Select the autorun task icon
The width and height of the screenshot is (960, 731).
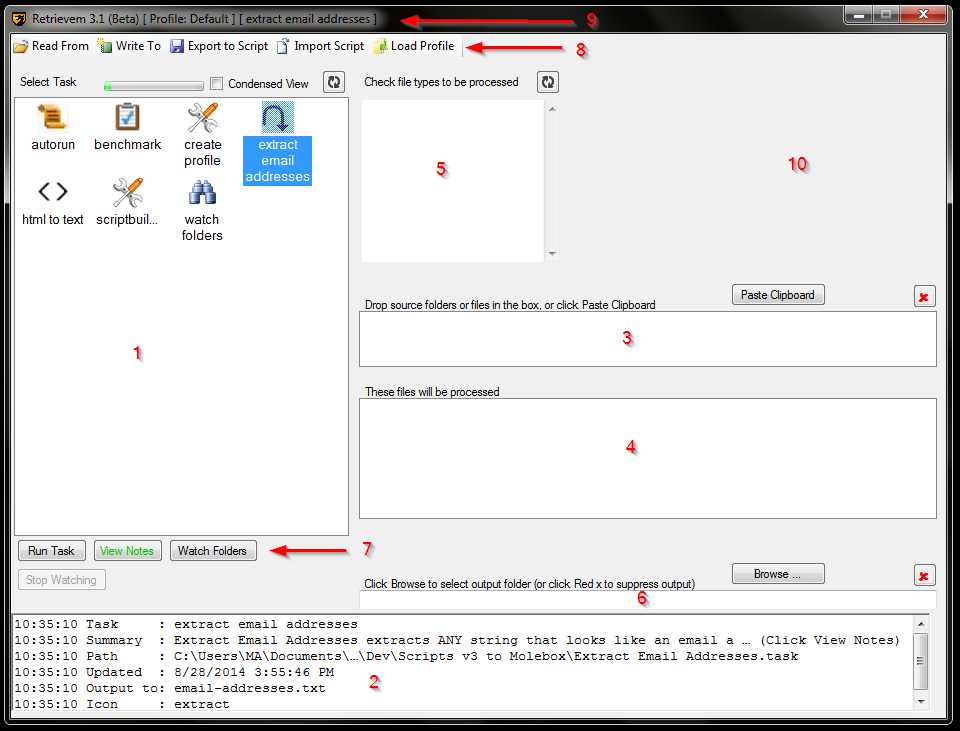click(52, 119)
